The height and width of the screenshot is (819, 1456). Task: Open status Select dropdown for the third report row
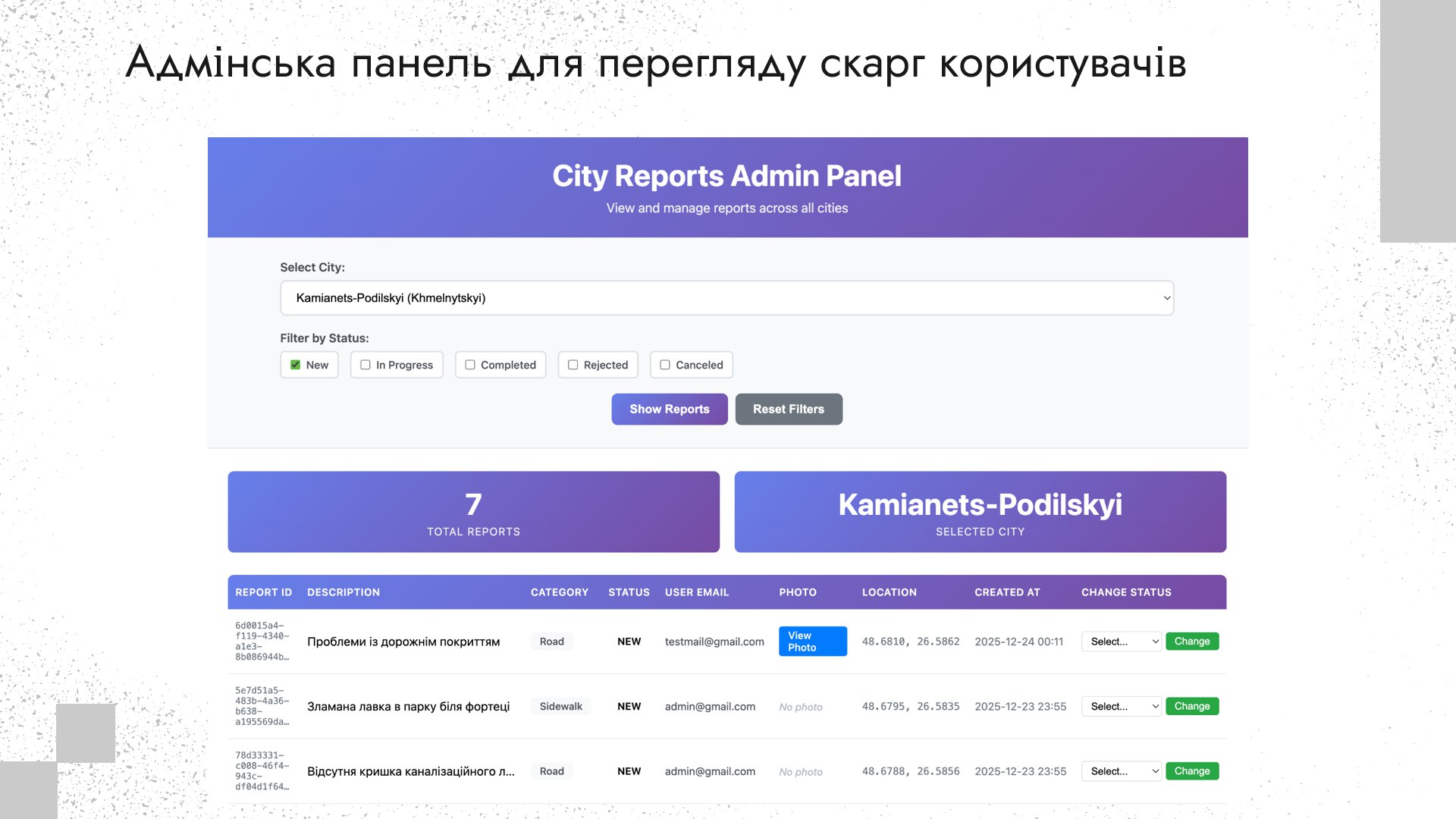(x=1121, y=771)
